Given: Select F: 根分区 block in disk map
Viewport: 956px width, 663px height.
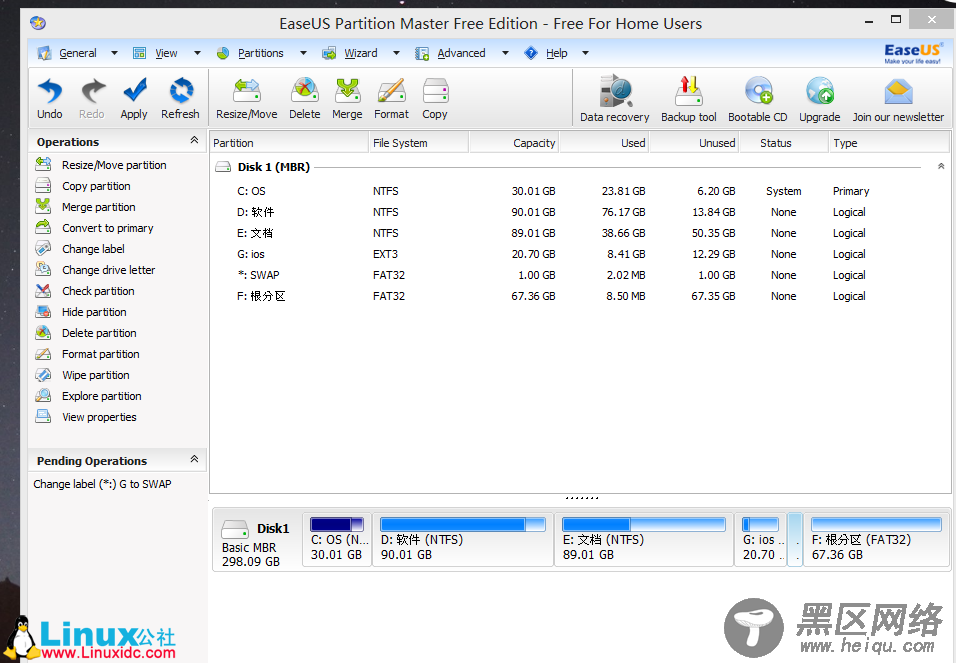Looking at the screenshot, I should coord(877,539).
